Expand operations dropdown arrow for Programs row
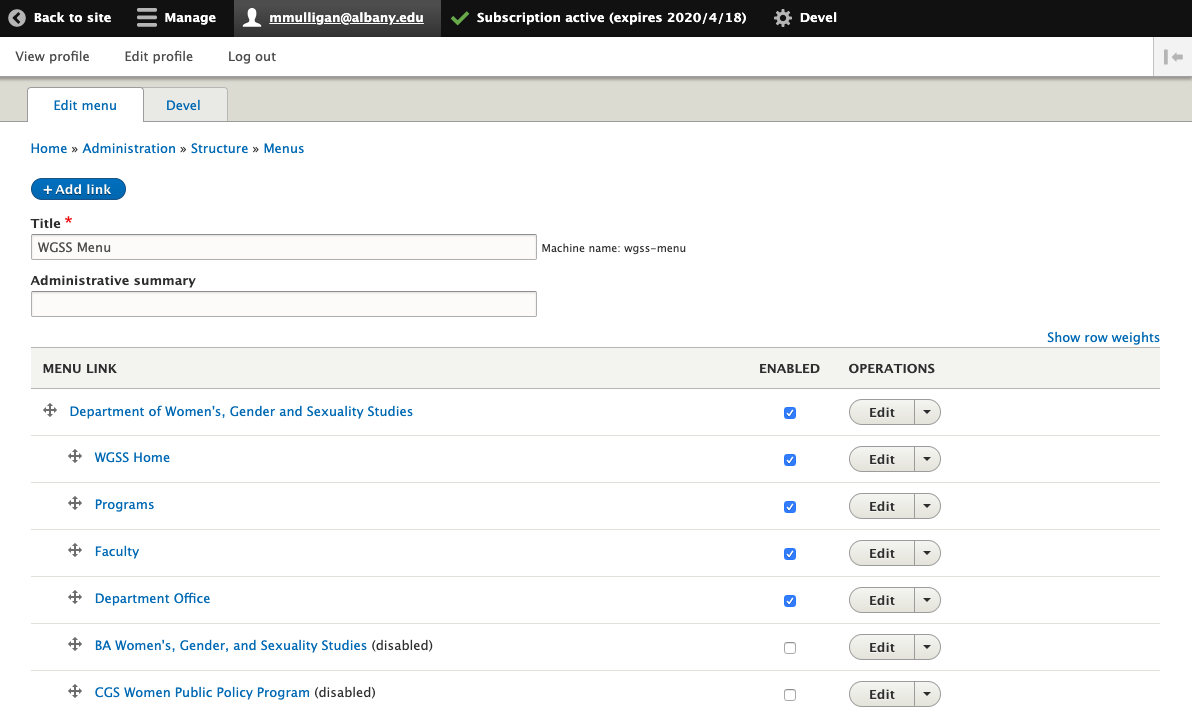Screen dimensions: 1192x717 pyautogui.click(x=927, y=506)
